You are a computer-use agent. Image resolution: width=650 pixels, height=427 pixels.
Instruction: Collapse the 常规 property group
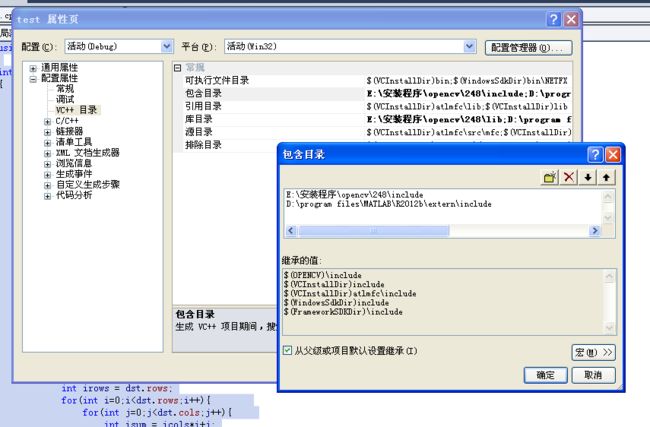(177, 68)
